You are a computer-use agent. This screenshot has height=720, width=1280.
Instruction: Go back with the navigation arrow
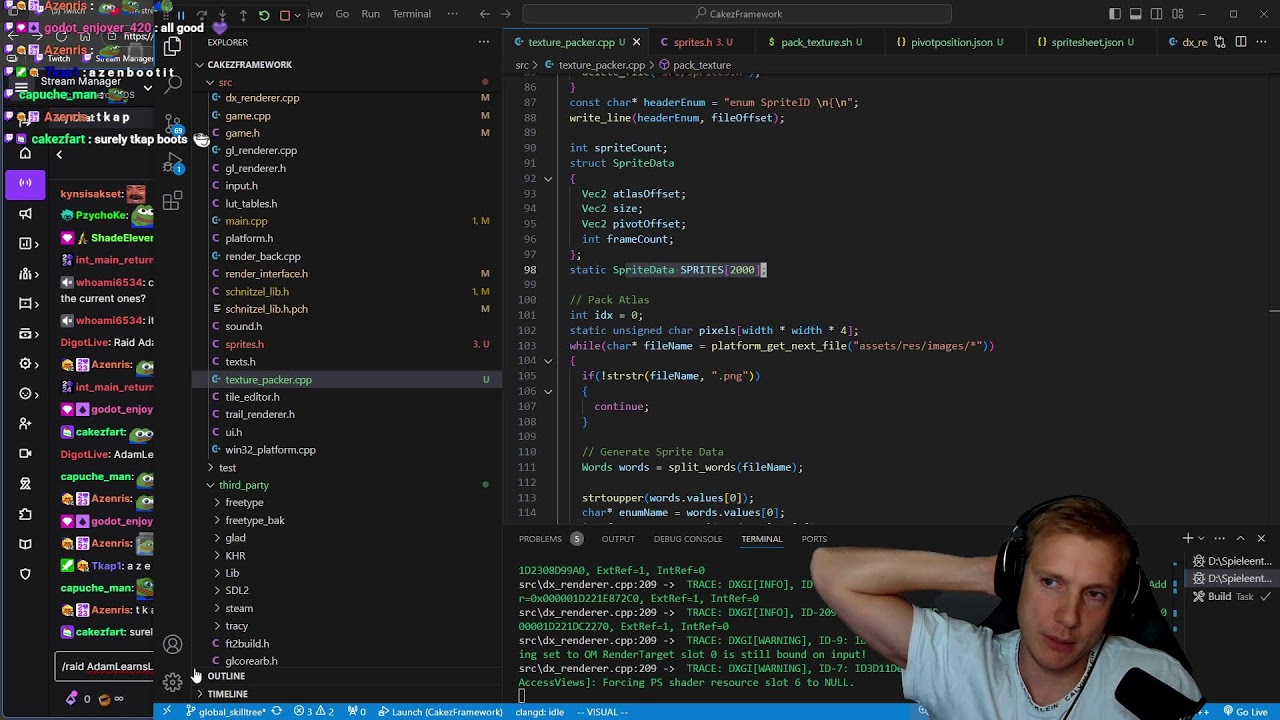tap(485, 14)
